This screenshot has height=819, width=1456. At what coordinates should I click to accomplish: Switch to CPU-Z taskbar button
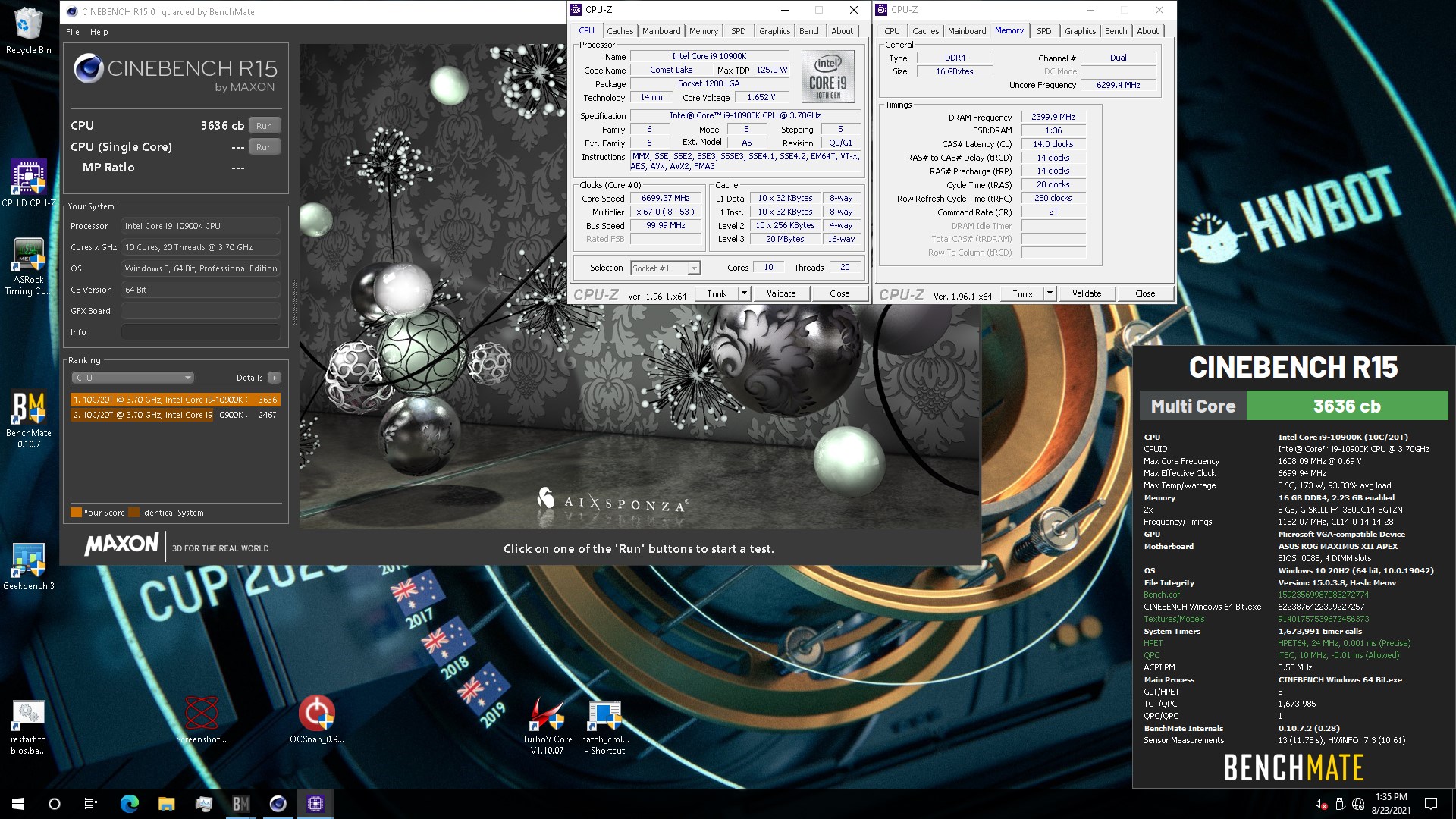315,804
